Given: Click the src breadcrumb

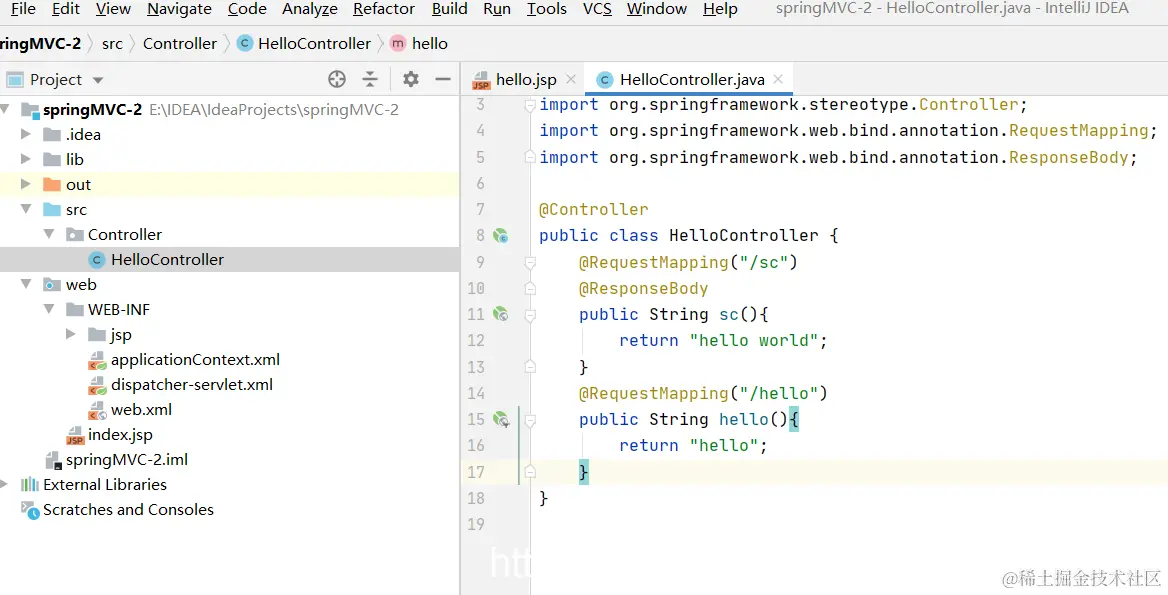Looking at the screenshot, I should click(x=112, y=44).
